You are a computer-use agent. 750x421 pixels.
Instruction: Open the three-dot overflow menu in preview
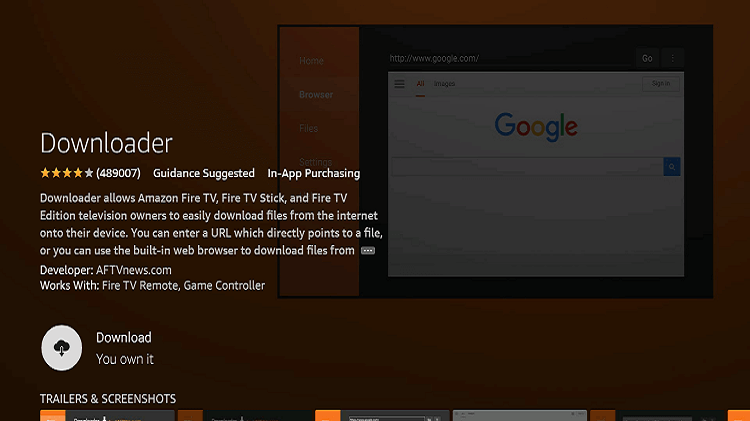[x=673, y=58]
